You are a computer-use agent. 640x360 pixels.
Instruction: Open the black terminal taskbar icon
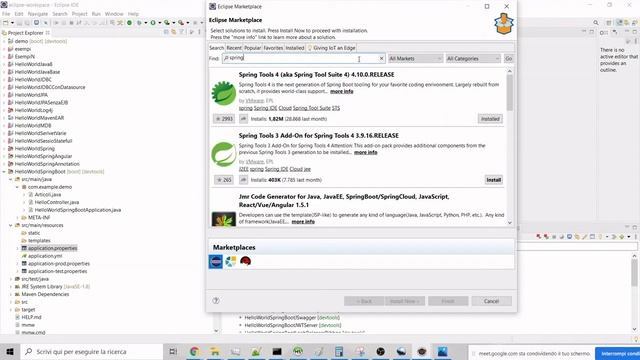pyautogui.click(x=277, y=351)
